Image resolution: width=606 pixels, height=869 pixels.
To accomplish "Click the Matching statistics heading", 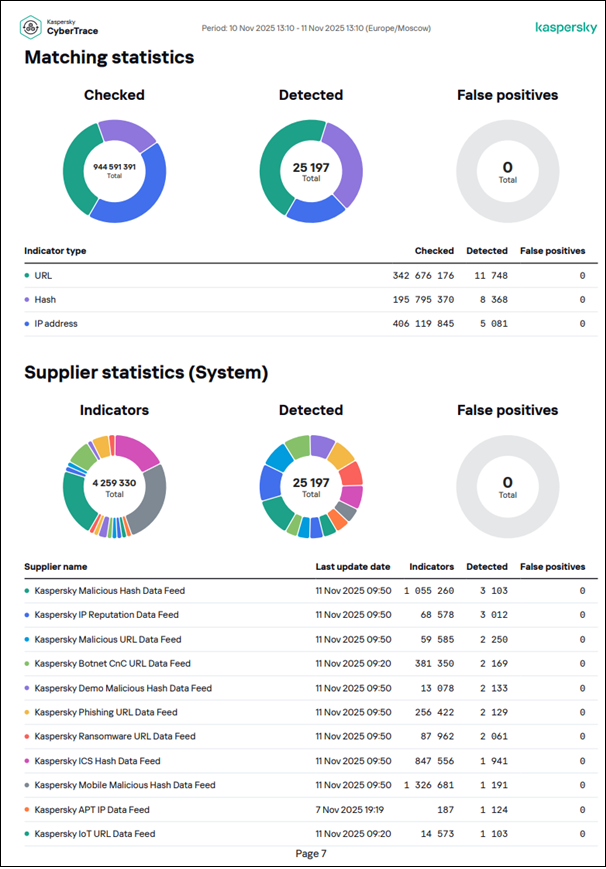I will point(109,57).
